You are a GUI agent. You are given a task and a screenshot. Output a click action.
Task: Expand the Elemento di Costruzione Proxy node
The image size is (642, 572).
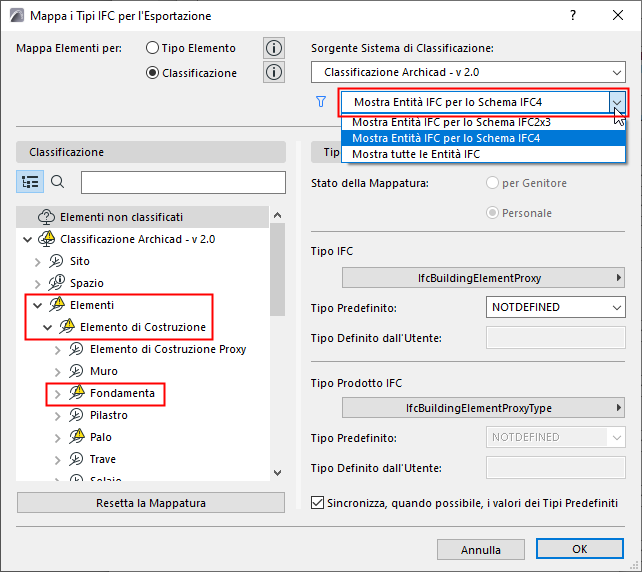(57, 350)
